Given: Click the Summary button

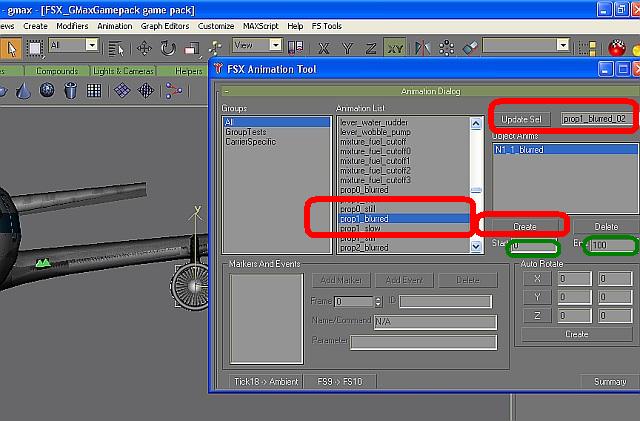Looking at the screenshot, I should (609, 382).
